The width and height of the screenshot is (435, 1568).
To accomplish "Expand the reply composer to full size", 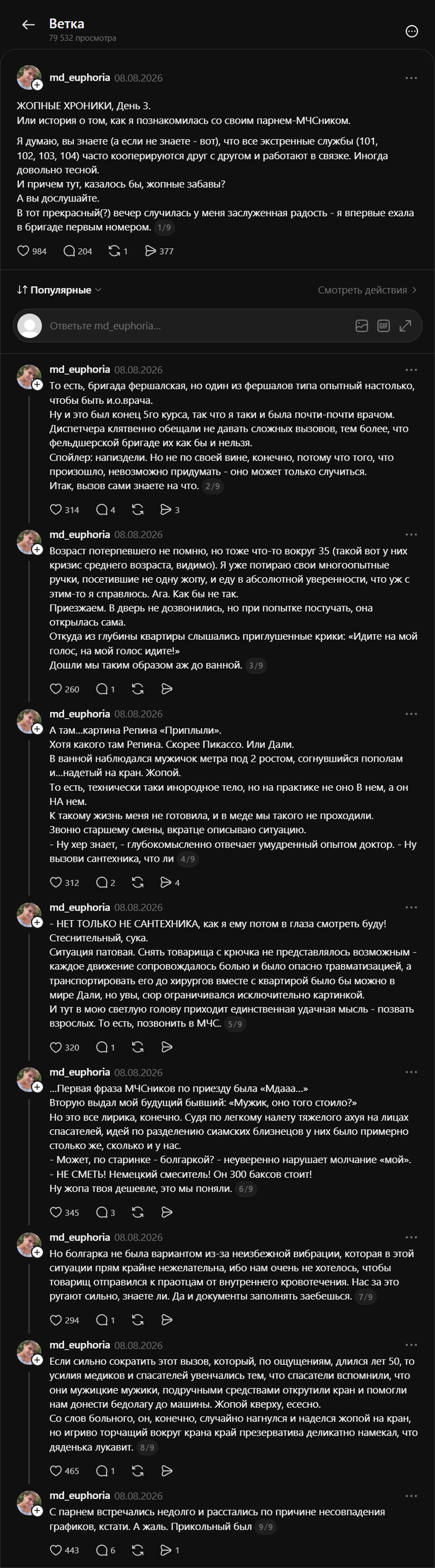I will point(405,326).
